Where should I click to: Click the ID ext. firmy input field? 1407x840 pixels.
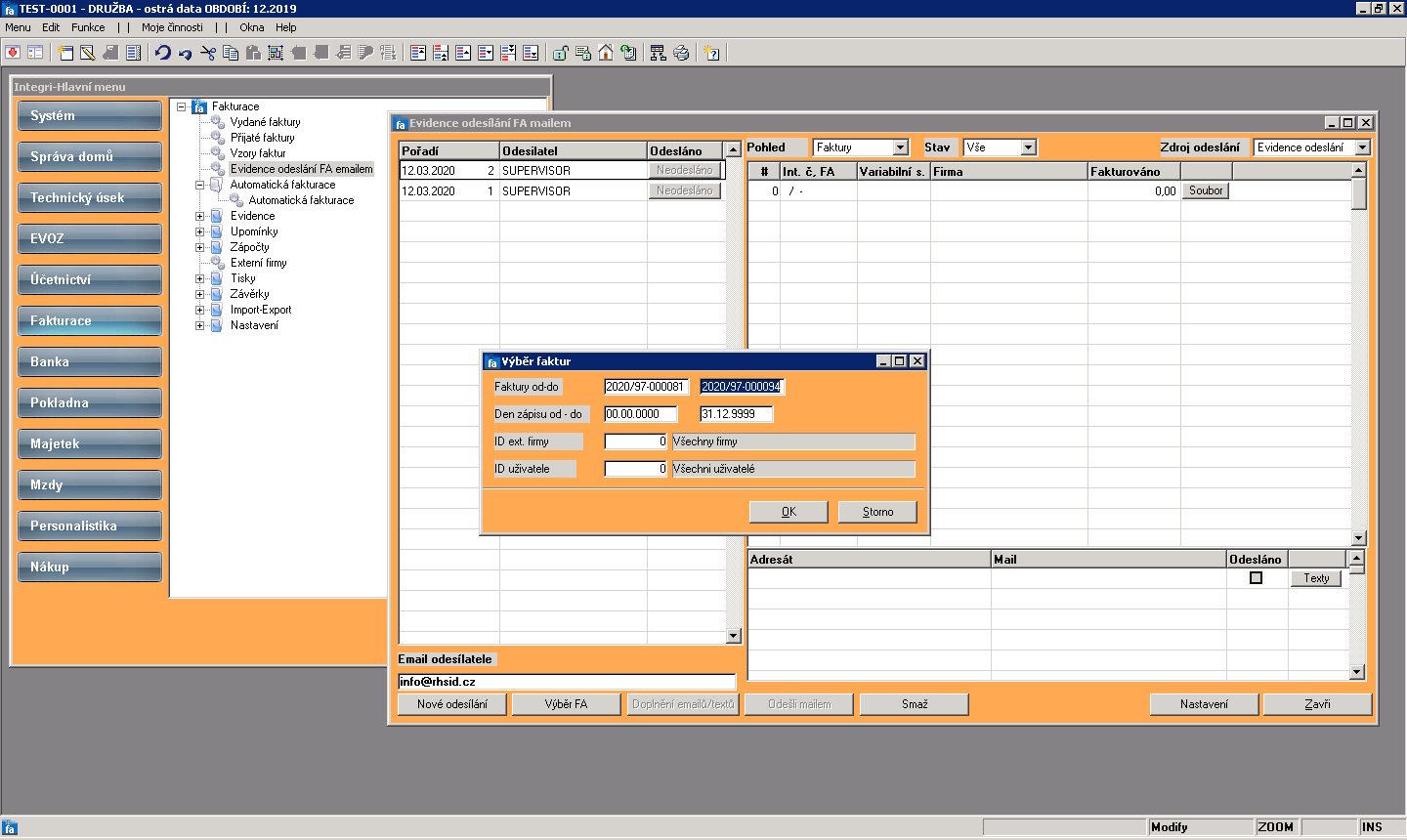click(x=636, y=441)
